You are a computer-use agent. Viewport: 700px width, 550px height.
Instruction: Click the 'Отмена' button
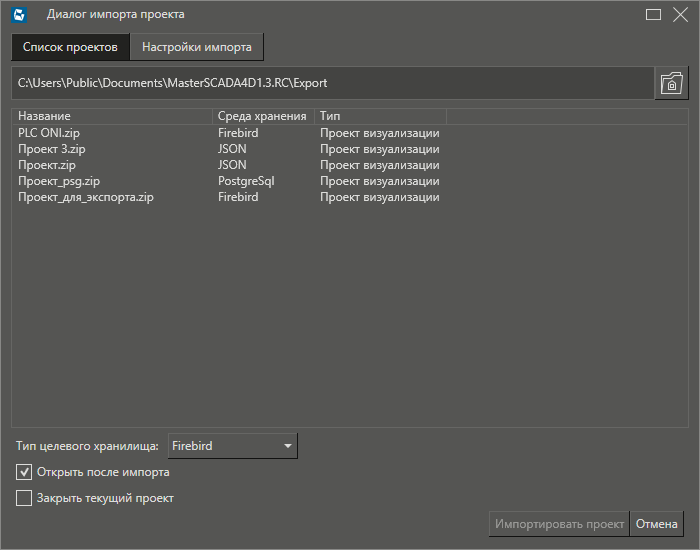click(x=657, y=524)
